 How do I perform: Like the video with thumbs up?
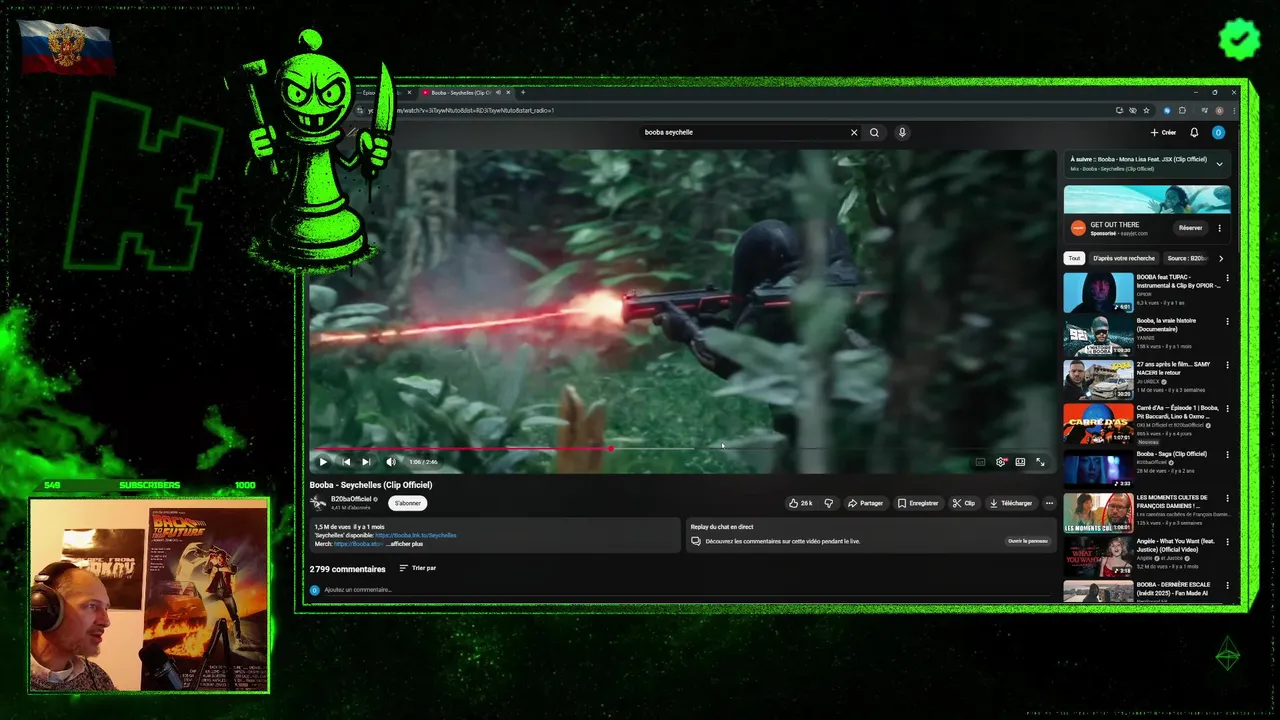point(800,503)
